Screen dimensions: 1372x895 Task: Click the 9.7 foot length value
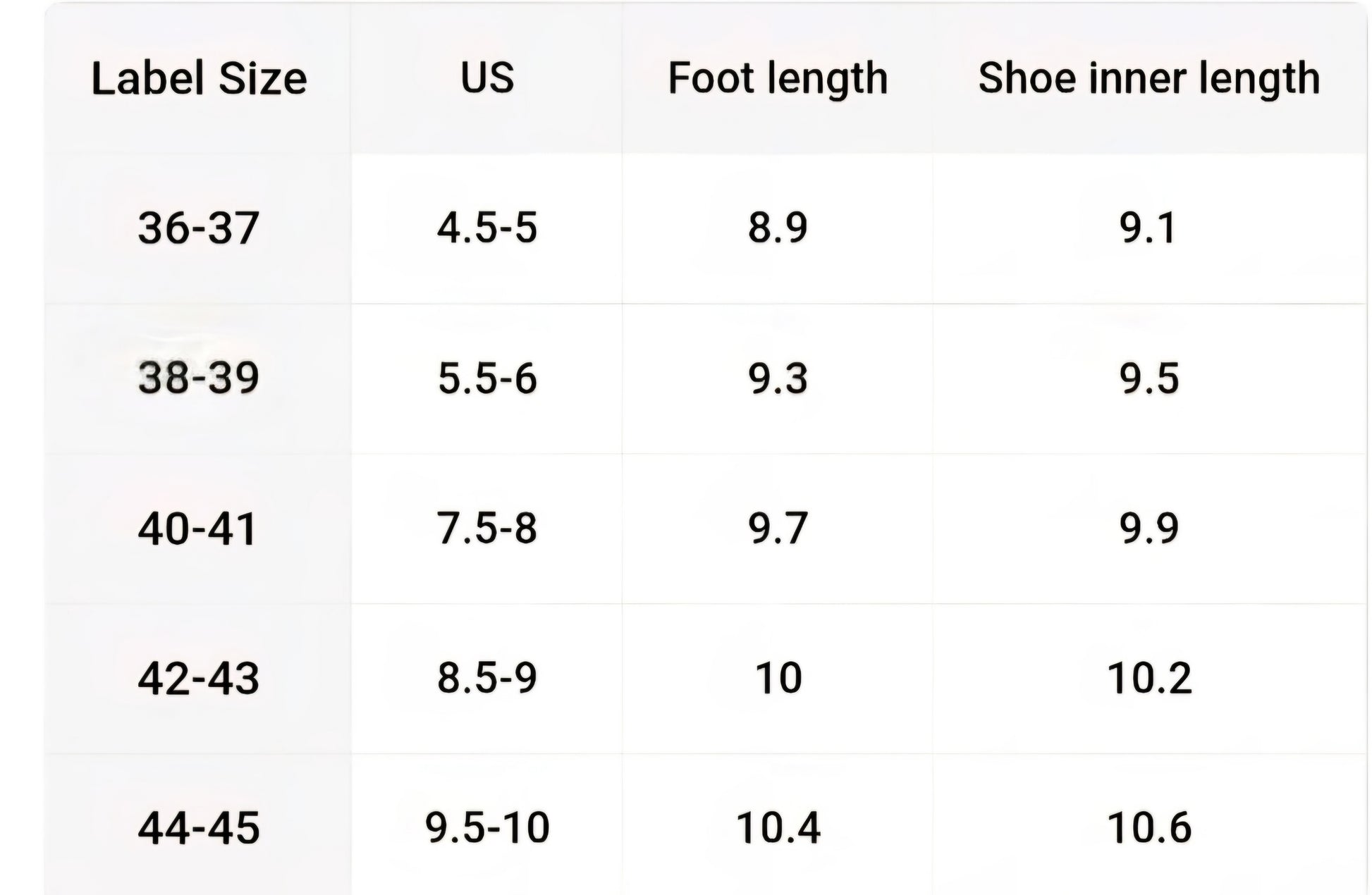(x=778, y=529)
